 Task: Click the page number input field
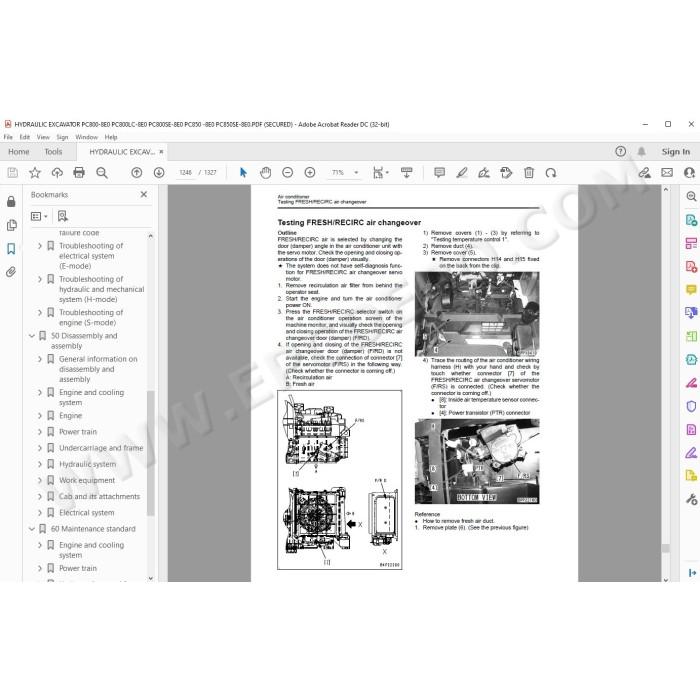click(x=185, y=172)
